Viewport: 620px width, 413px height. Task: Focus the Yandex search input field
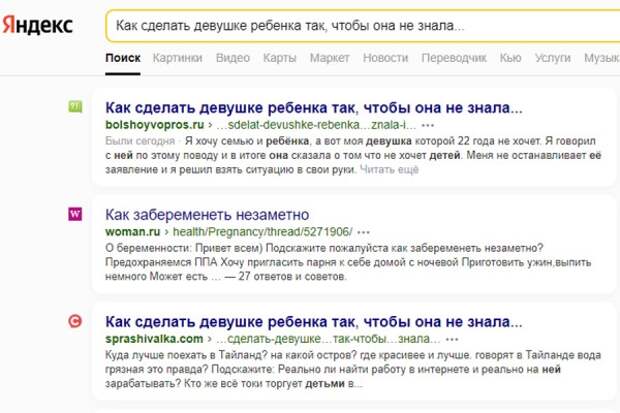(363, 26)
